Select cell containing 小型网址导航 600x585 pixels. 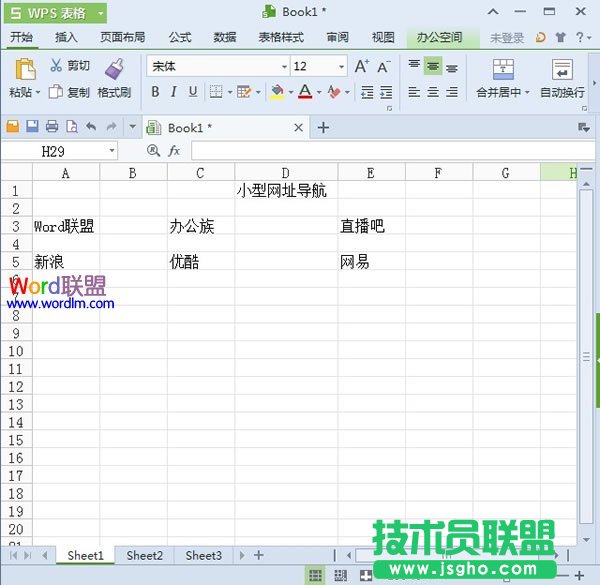(x=286, y=190)
